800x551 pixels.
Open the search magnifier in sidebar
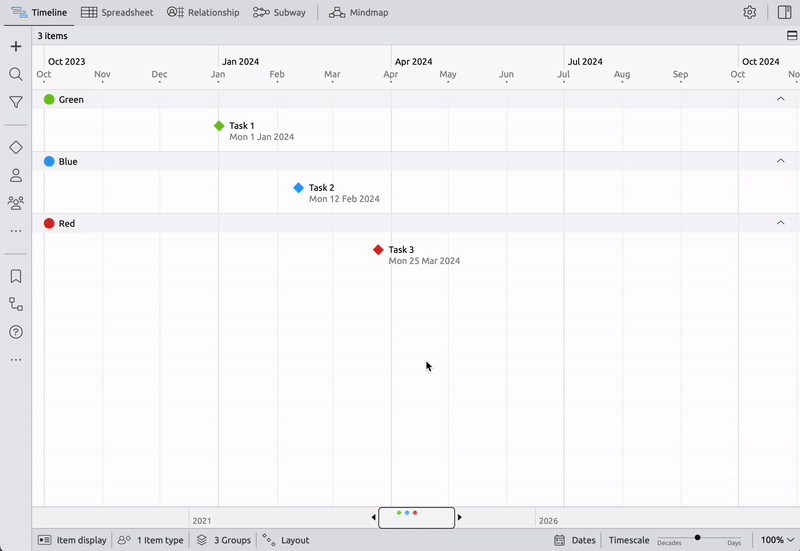[16, 74]
